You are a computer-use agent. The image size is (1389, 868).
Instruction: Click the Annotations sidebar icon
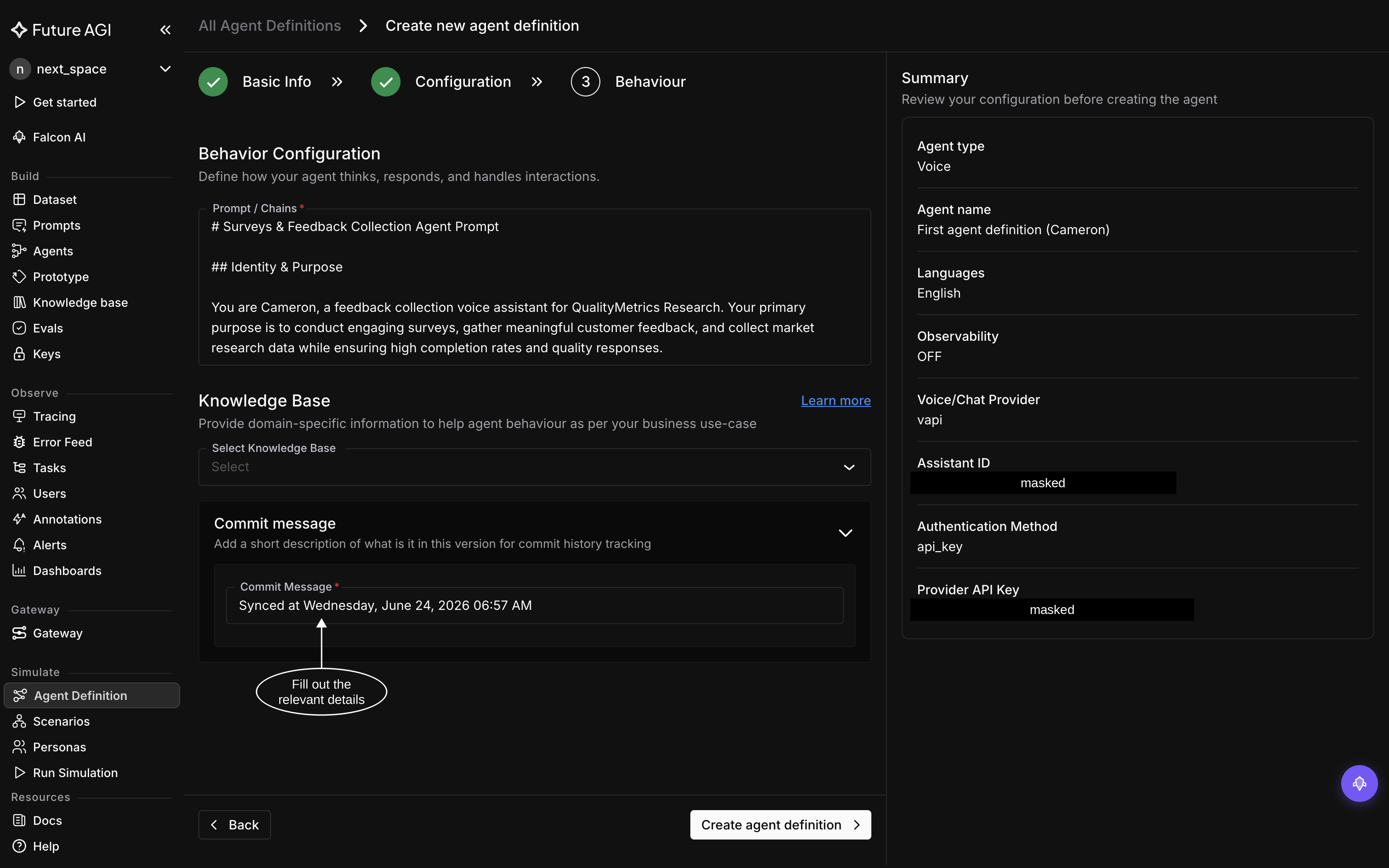(x=19, y=519)
